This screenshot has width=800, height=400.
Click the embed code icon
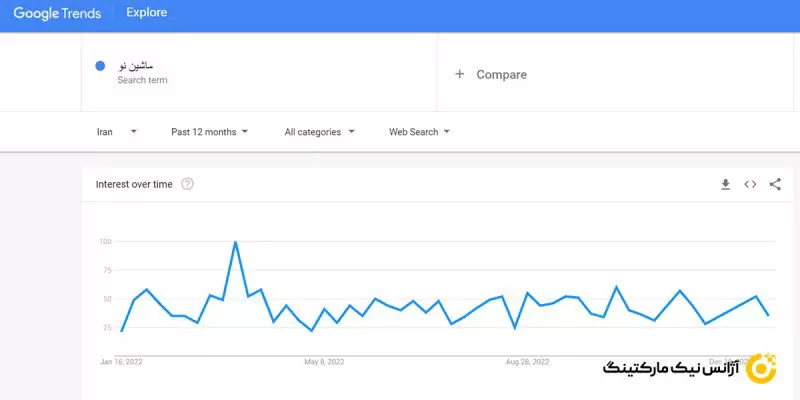pyautogui.click(x=750, y=184)
